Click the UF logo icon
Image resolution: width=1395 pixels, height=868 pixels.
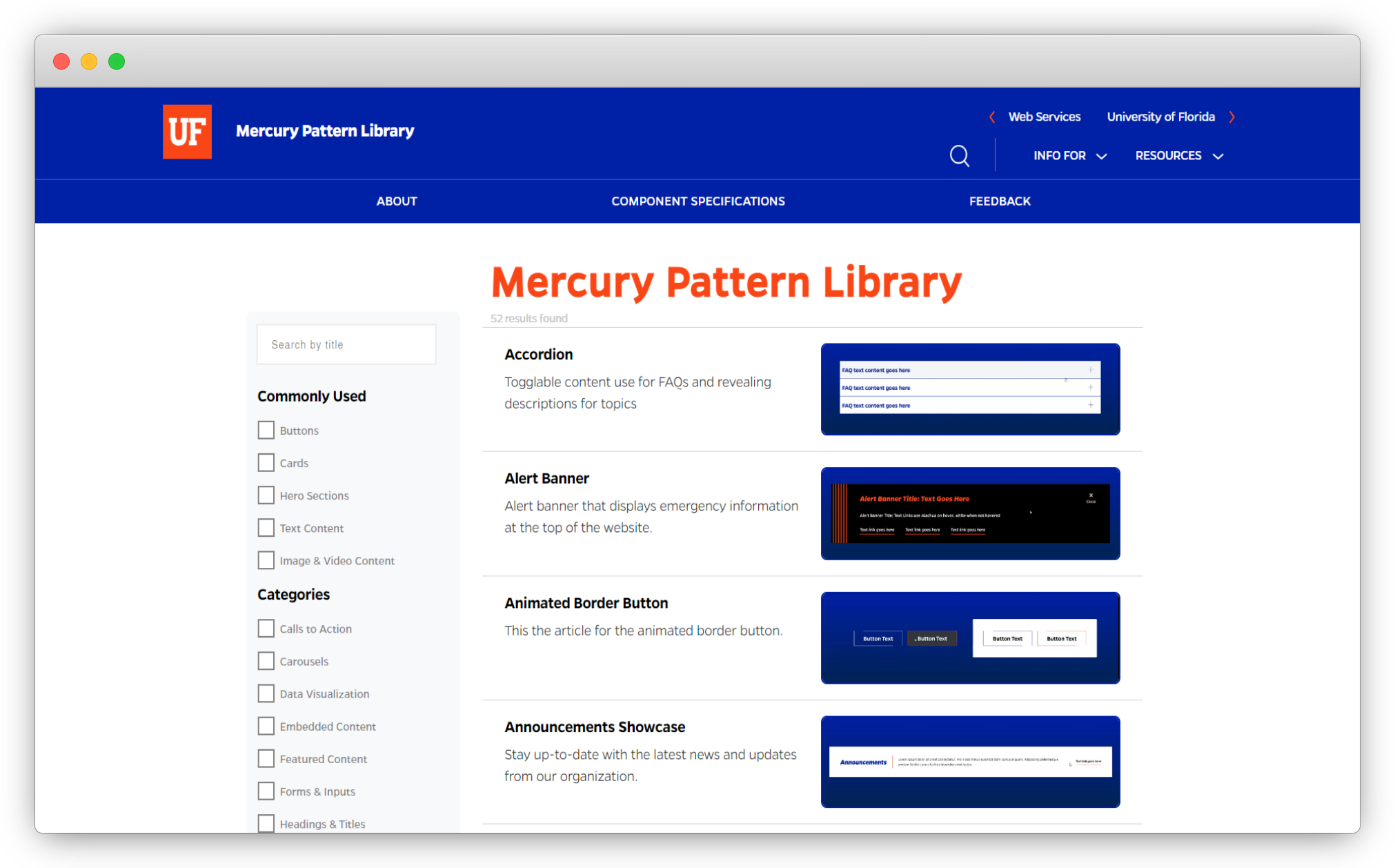click(x=187, y=131)
